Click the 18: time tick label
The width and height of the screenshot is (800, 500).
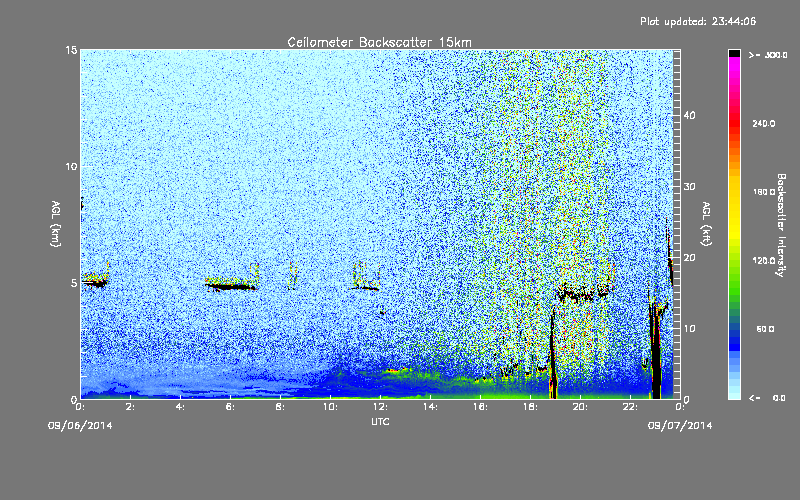click(530, 407)
